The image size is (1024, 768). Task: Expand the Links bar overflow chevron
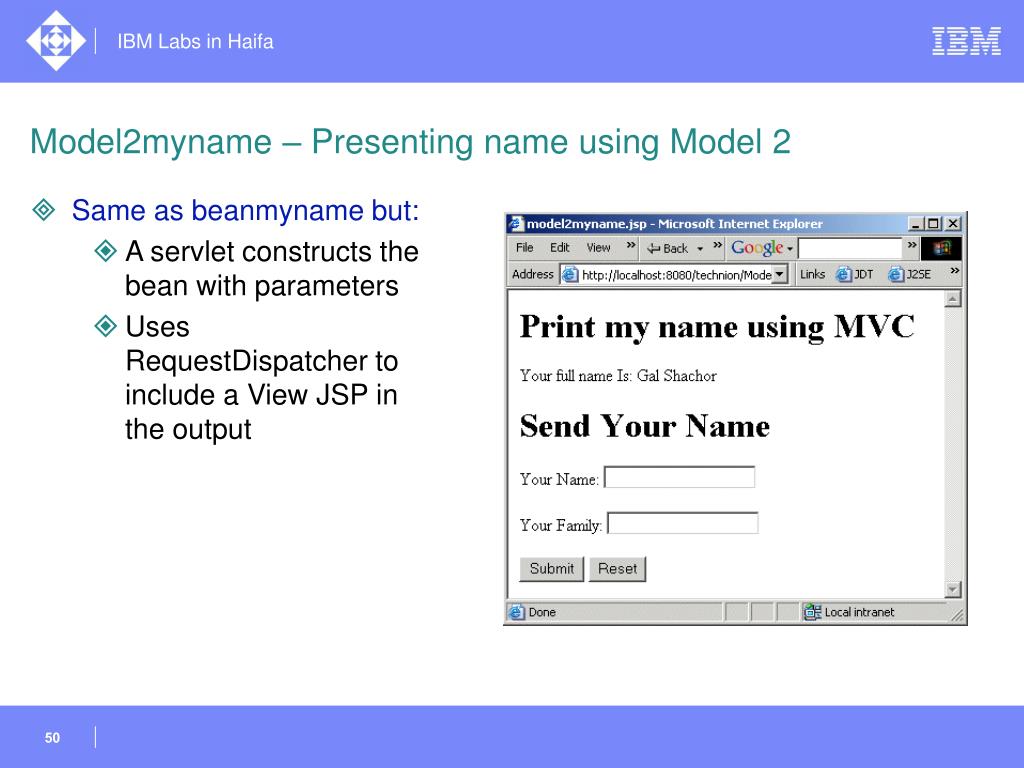point(954,270)
